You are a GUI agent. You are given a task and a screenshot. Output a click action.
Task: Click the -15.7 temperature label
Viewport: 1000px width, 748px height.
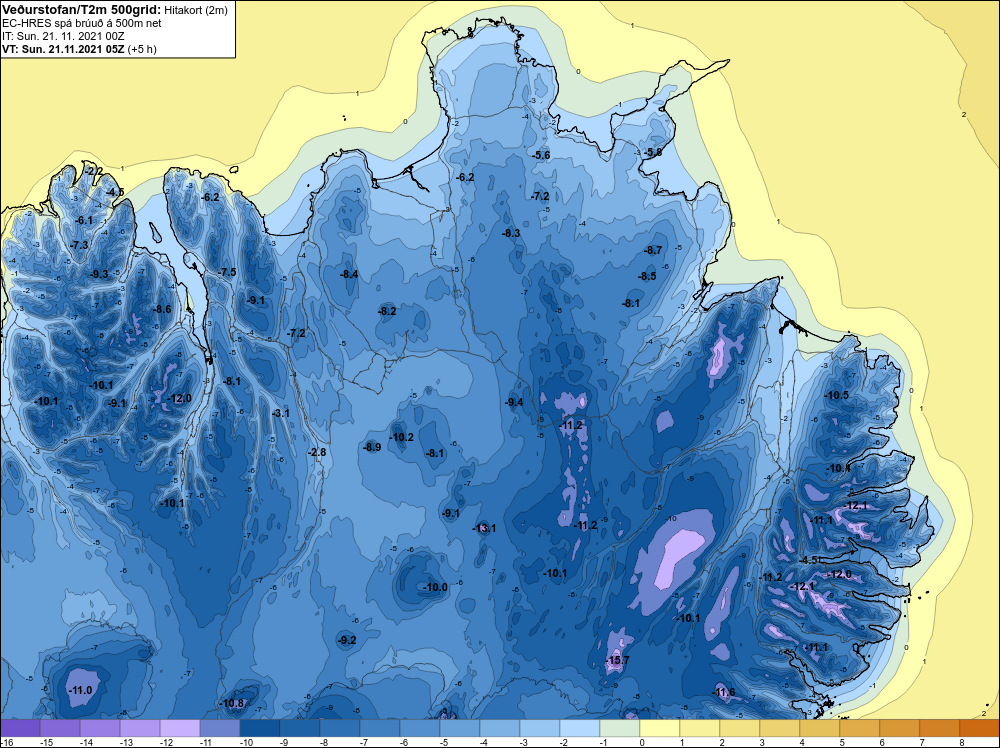tap(617, 660)
